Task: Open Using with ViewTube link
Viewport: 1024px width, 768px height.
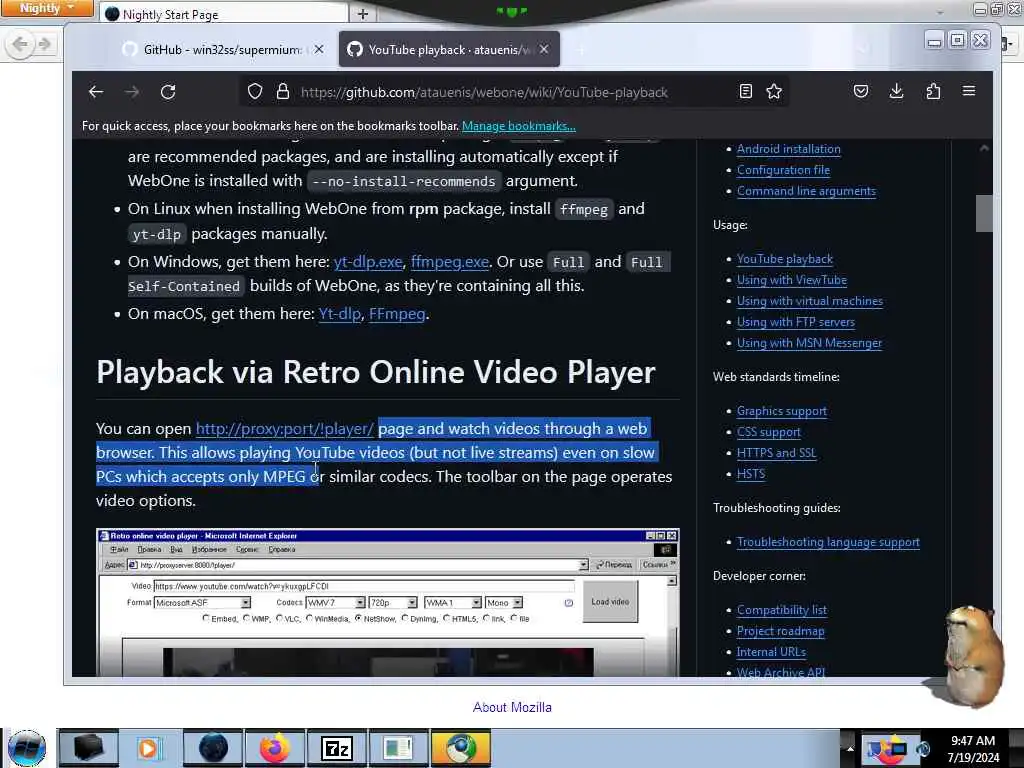Action: coord(792,280)
